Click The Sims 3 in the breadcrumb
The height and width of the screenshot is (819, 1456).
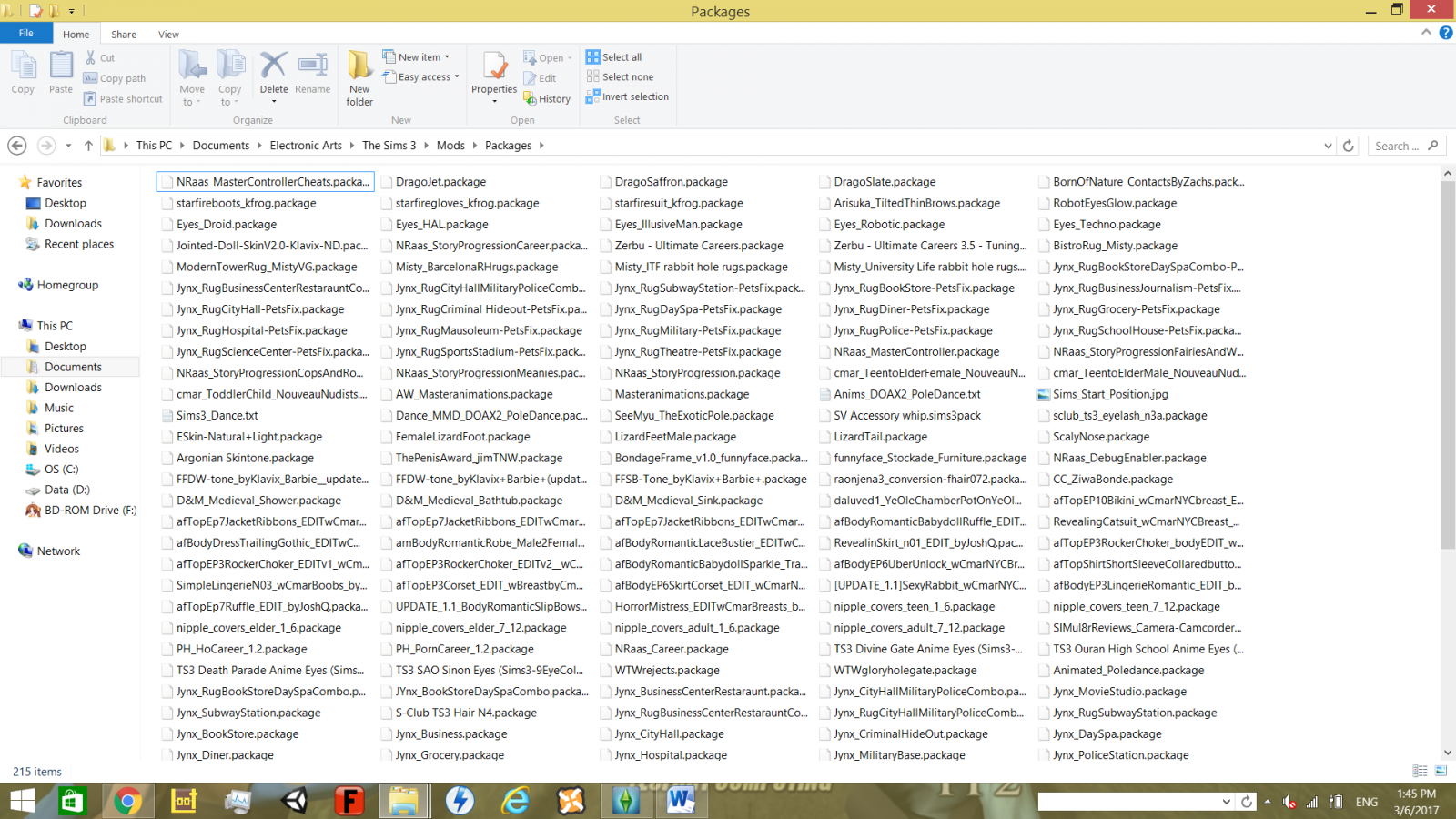point(389,146)
